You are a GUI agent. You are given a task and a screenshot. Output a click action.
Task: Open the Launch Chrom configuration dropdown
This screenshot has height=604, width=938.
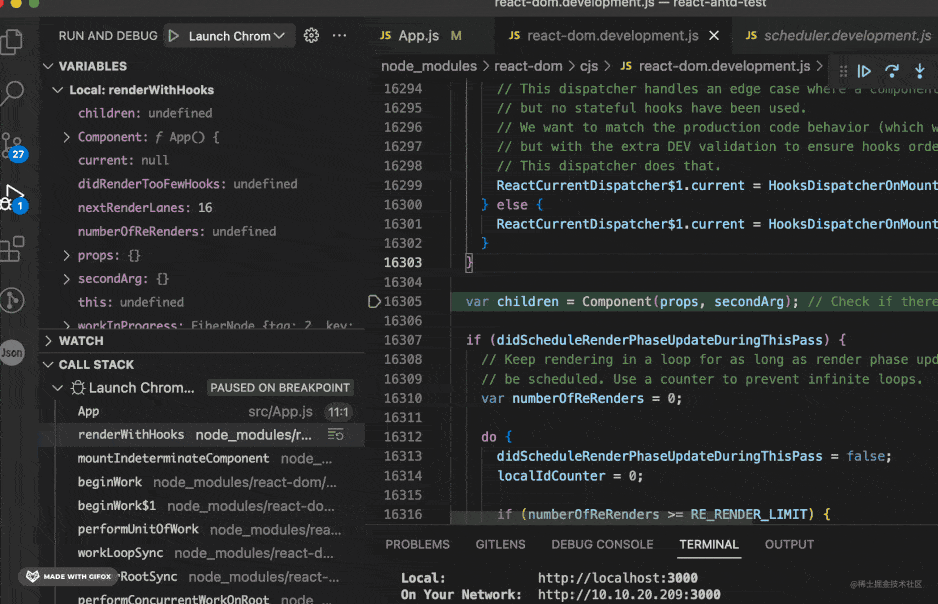tap(228, 35)
